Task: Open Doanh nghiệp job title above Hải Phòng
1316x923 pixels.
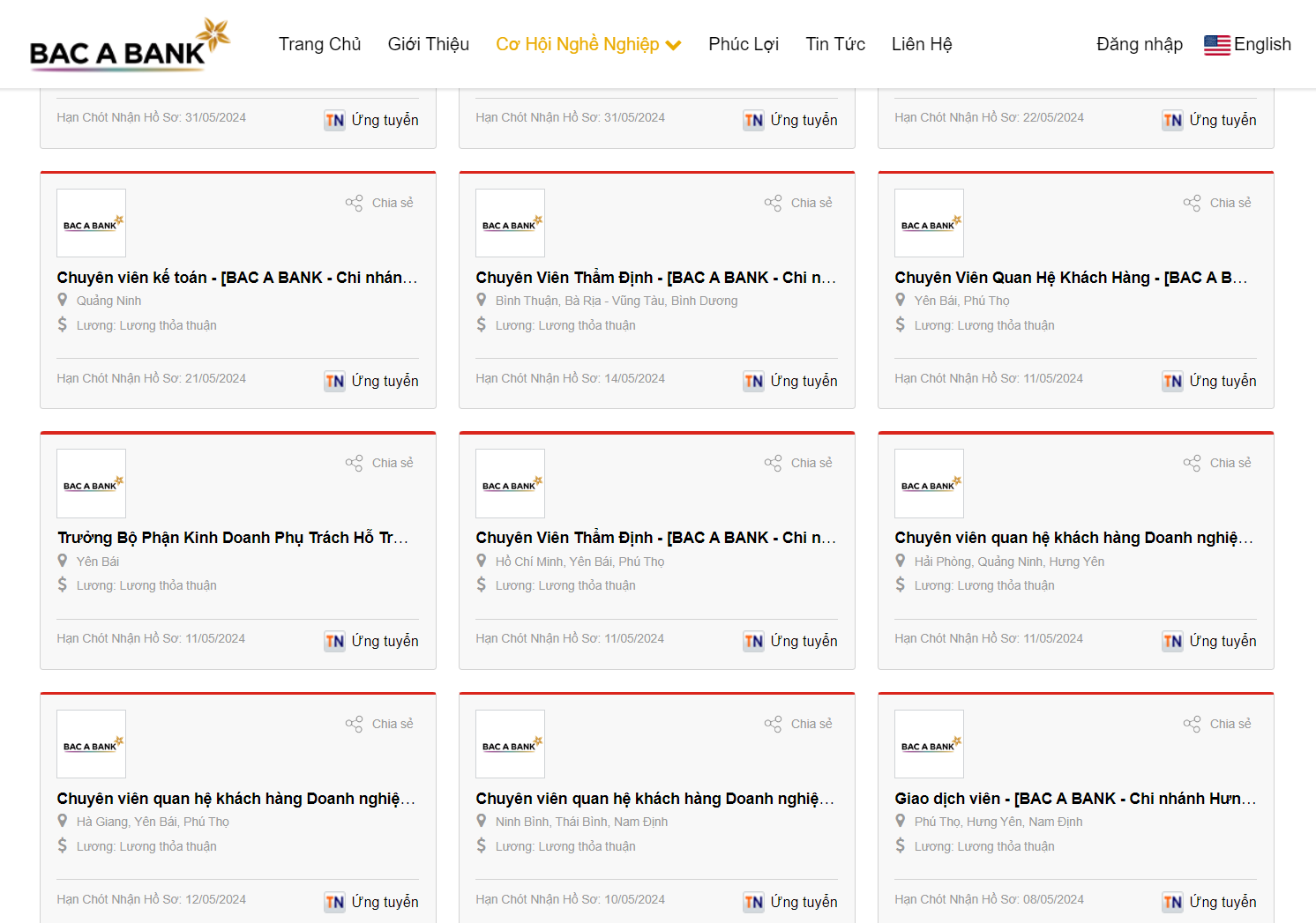Action: coord(1074,538)
